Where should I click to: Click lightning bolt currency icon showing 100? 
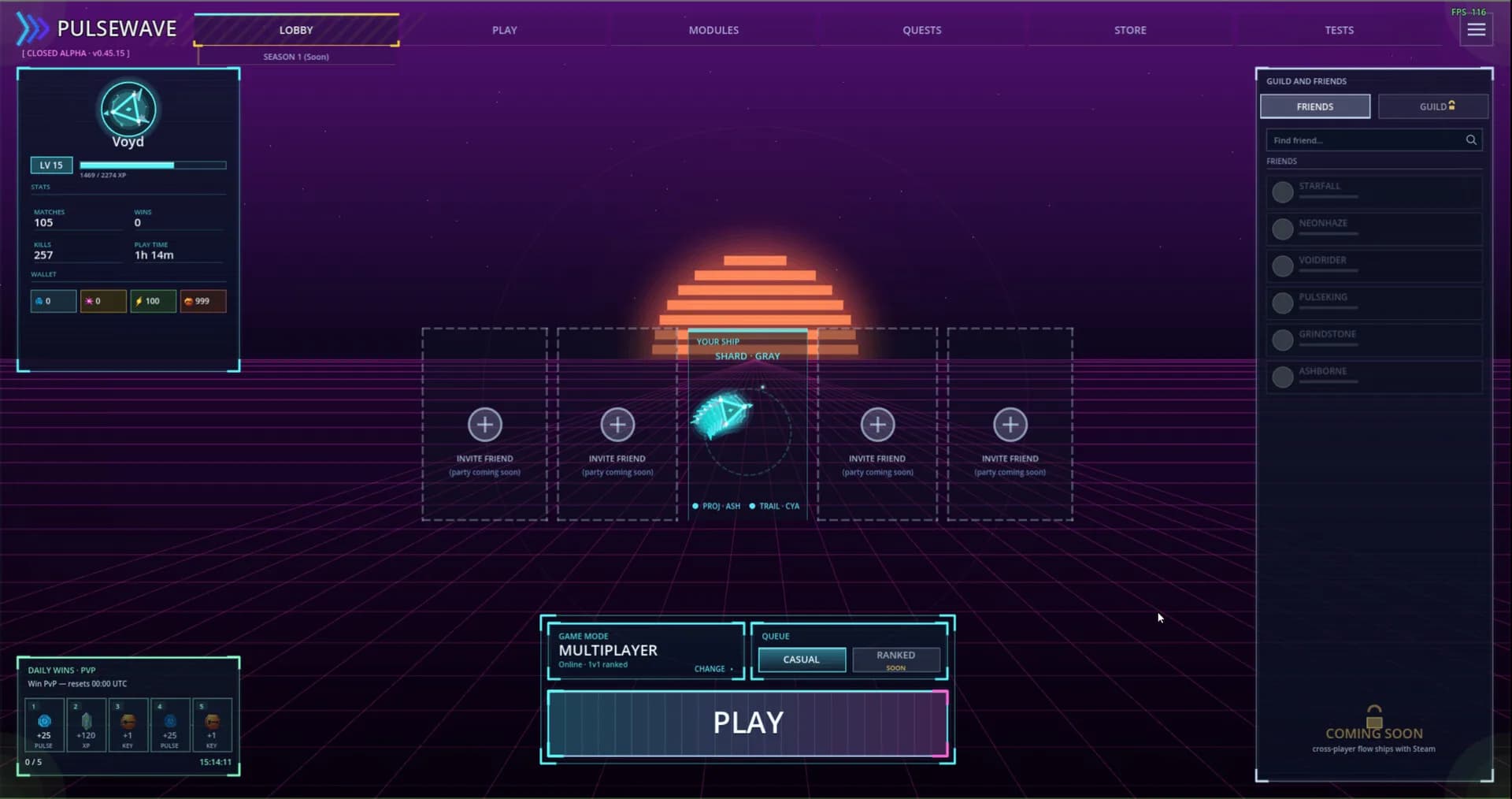click(x=139, y=301)
